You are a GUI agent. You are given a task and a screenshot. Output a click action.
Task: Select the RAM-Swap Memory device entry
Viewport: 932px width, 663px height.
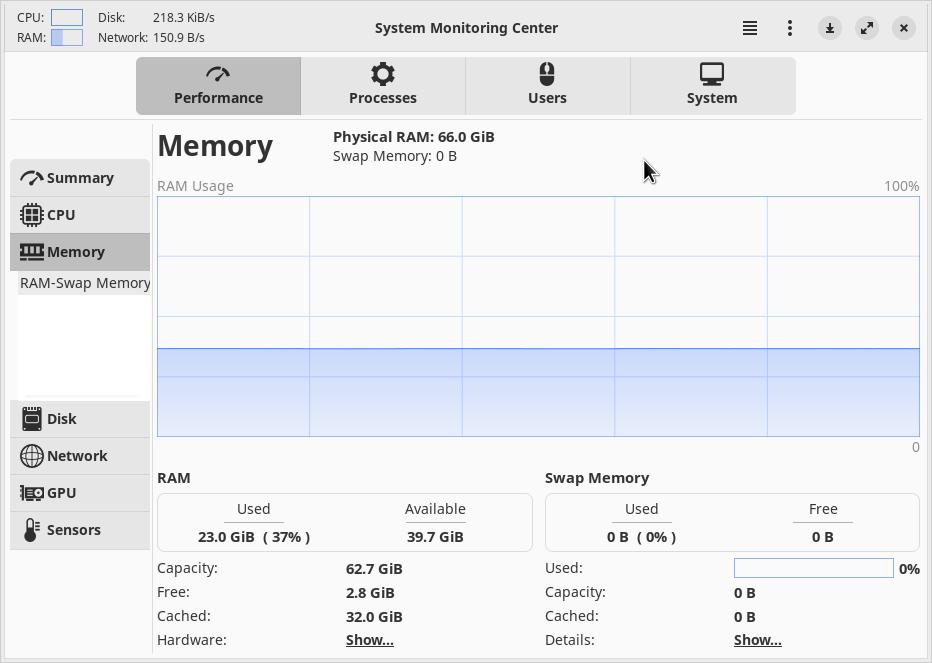[85, 283]
